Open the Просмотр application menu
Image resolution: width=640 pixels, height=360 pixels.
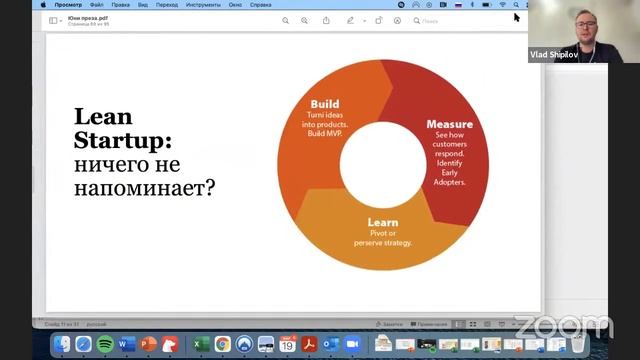(x=68, y=5)
